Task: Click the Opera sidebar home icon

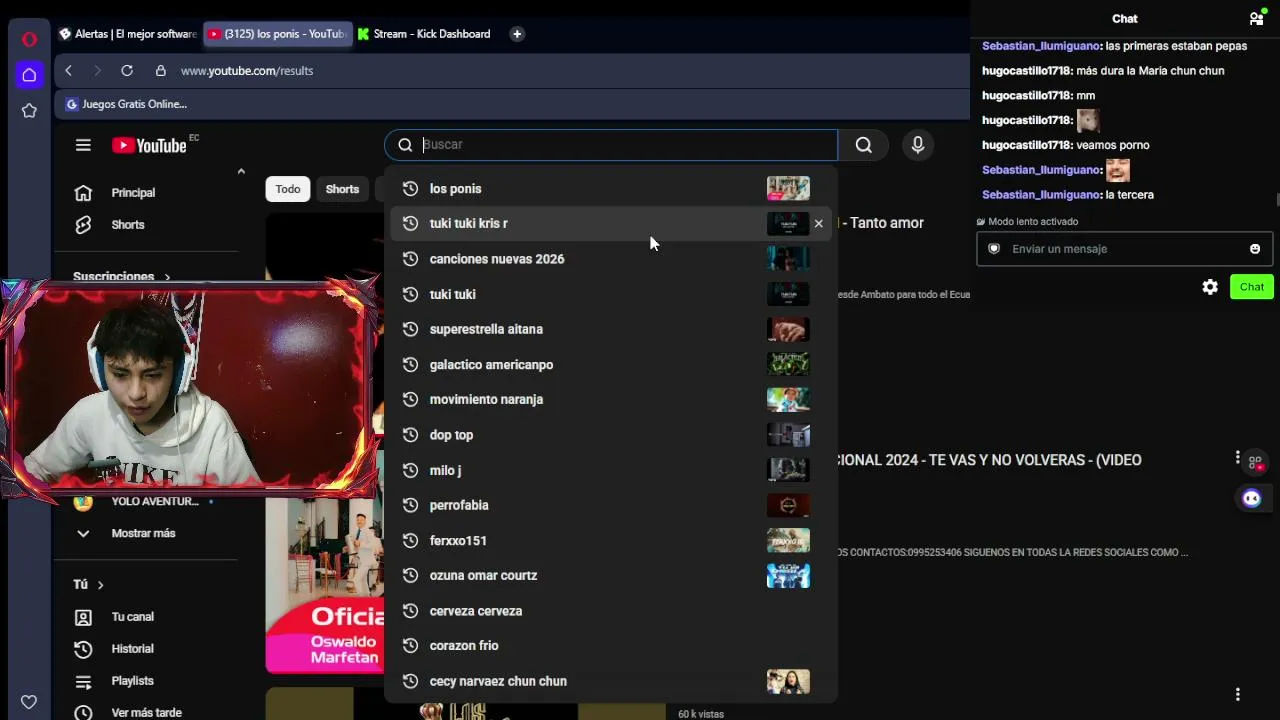Action: (29, 75)
